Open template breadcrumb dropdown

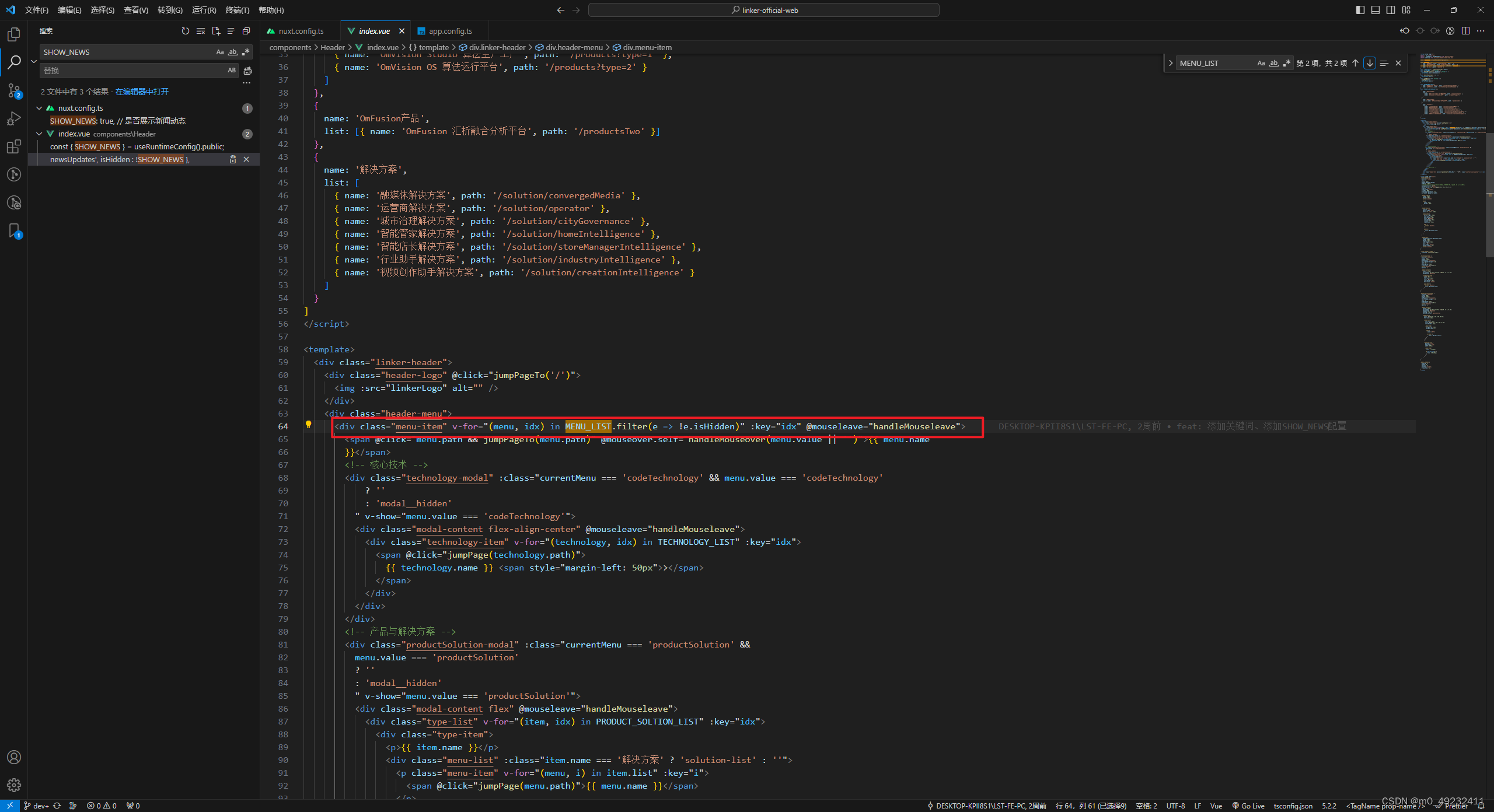429,47
